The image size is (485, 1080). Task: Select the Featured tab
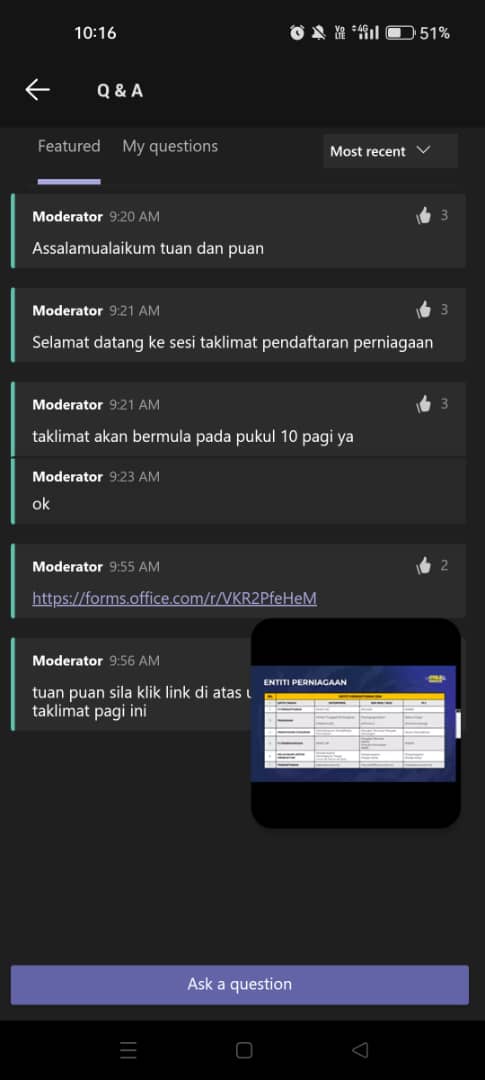[x=69, y=146]
